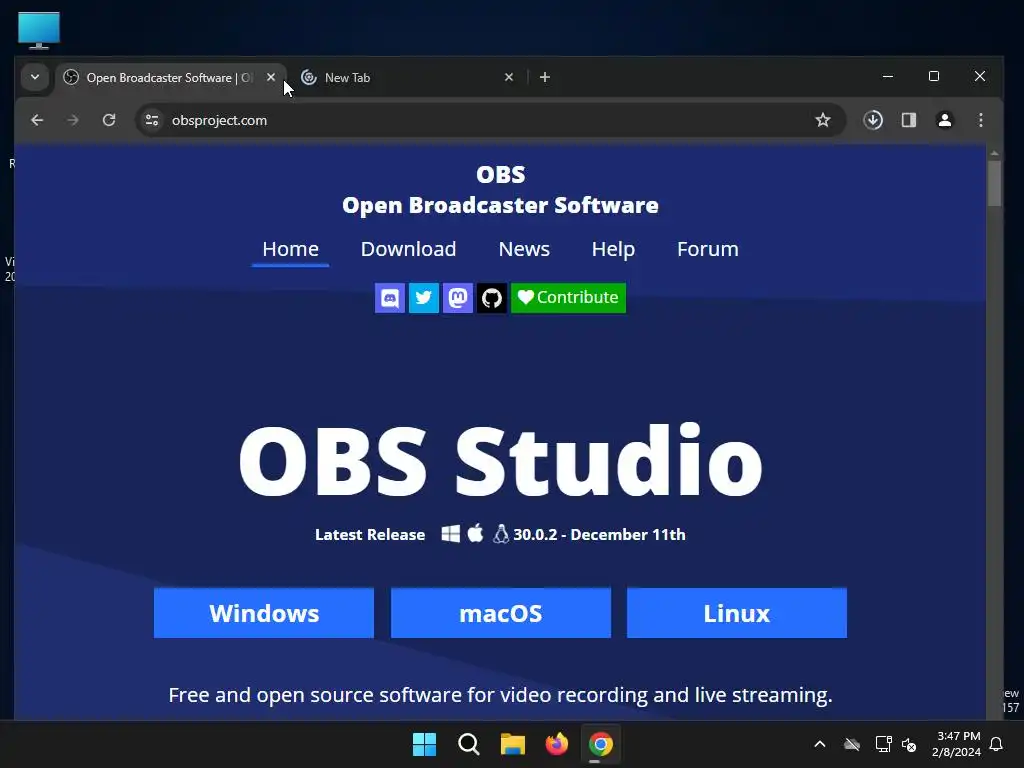Viewport: 1024px width, 768px height.
Task: Open the Help navigation item
Action: tap(613, 249)
